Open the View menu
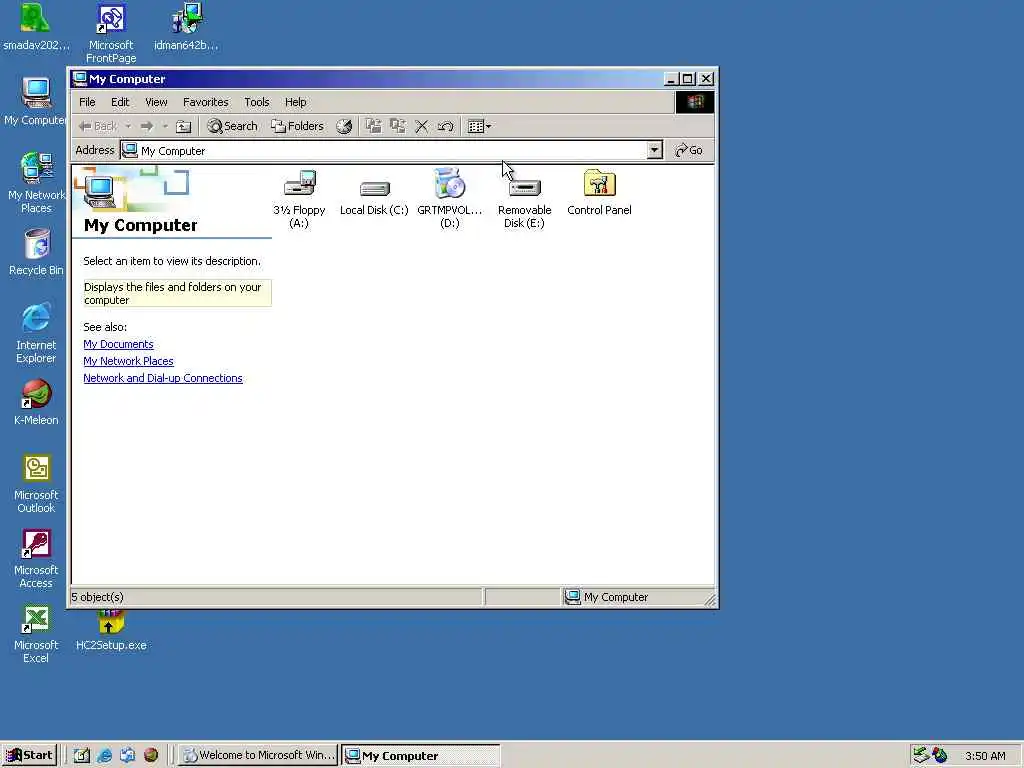Viewport: 1024px width, 768px height. 156,102
